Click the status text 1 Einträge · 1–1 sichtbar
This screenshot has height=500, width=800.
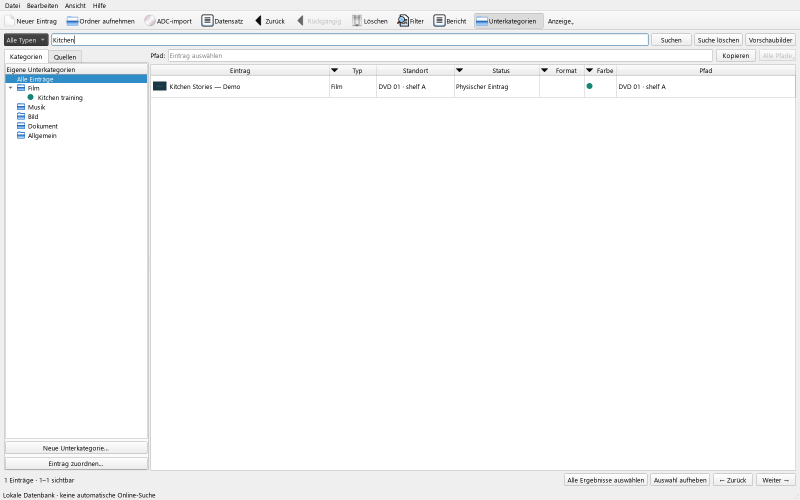coord(39,480)
